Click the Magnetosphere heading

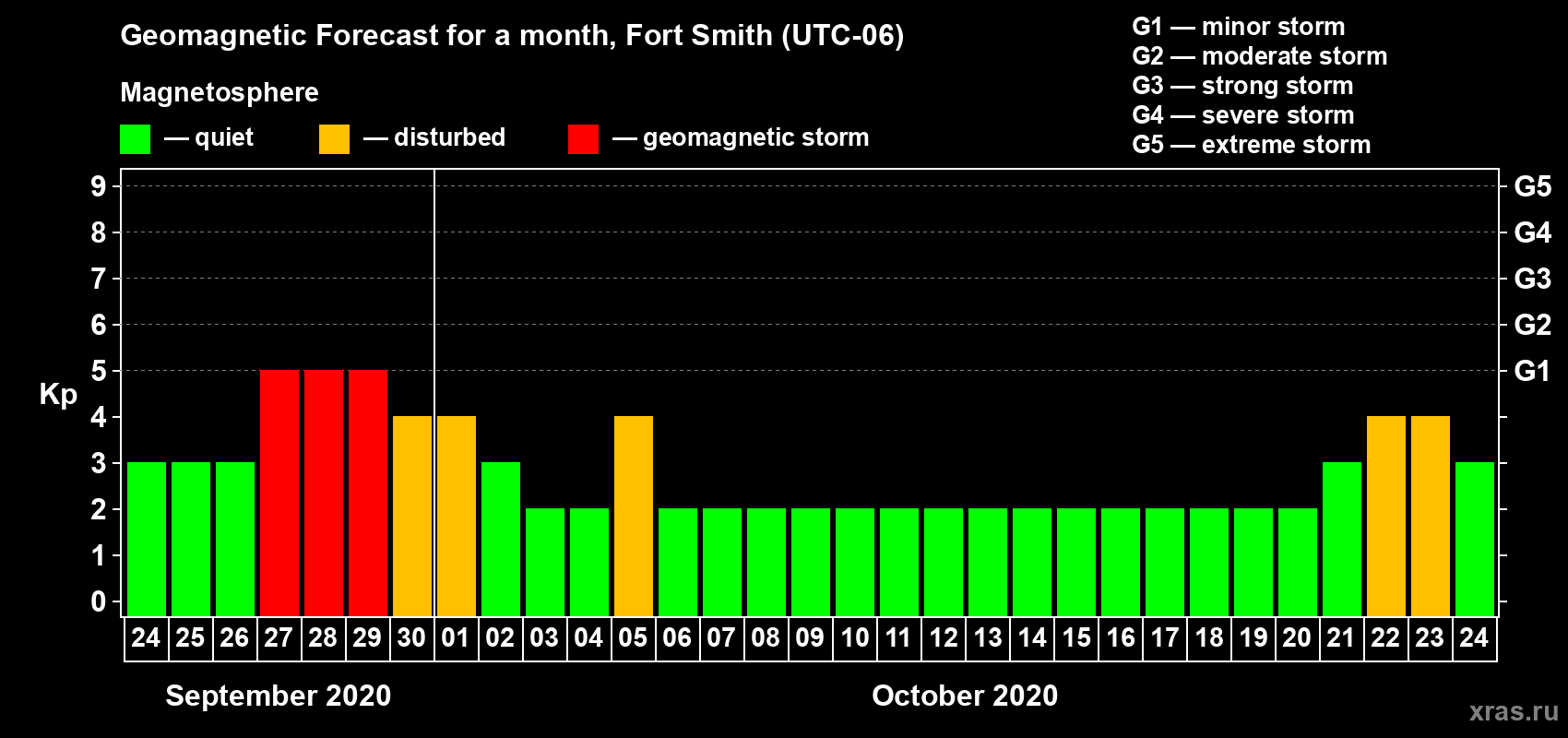point(220,92)
